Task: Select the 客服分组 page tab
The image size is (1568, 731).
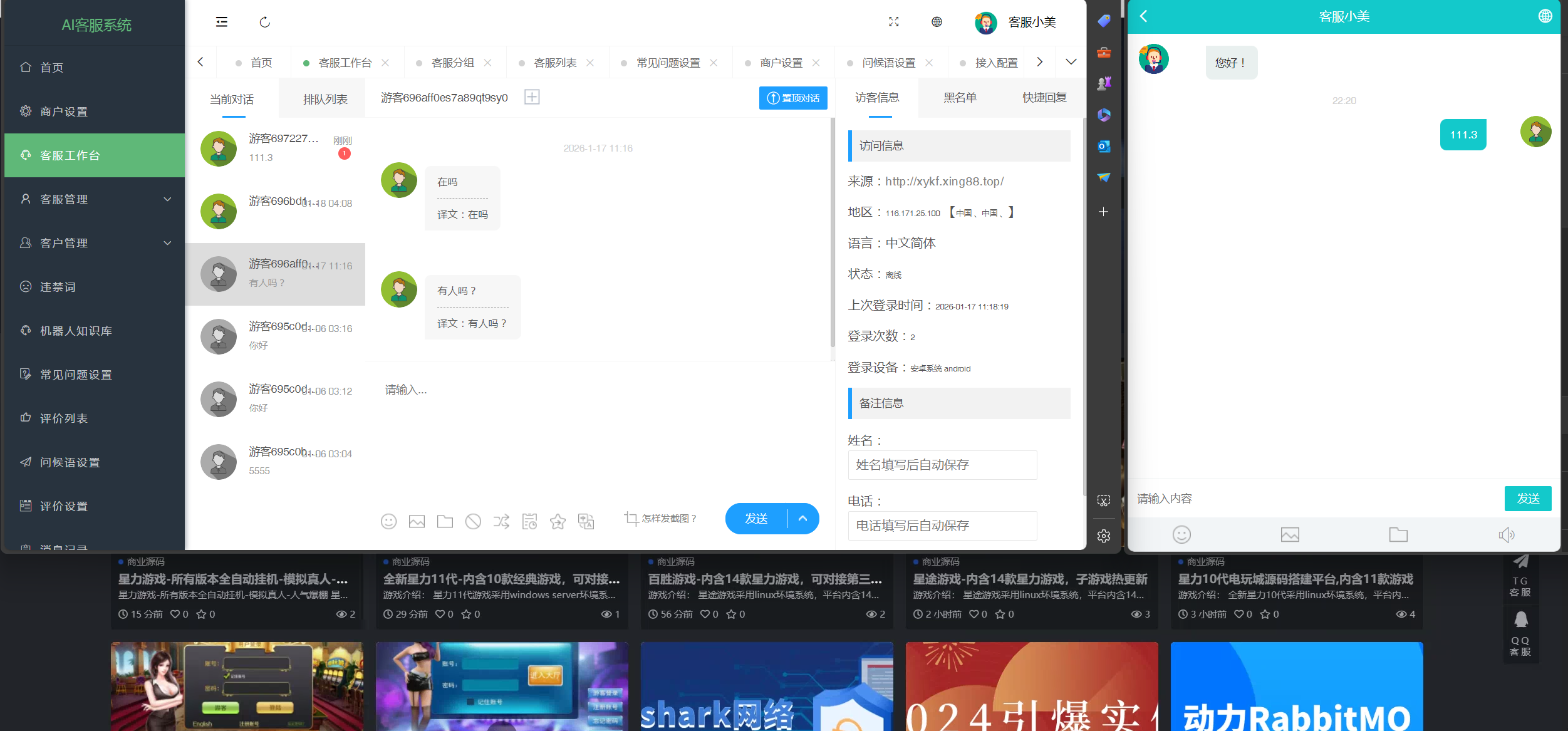Action: click(452, 63)
